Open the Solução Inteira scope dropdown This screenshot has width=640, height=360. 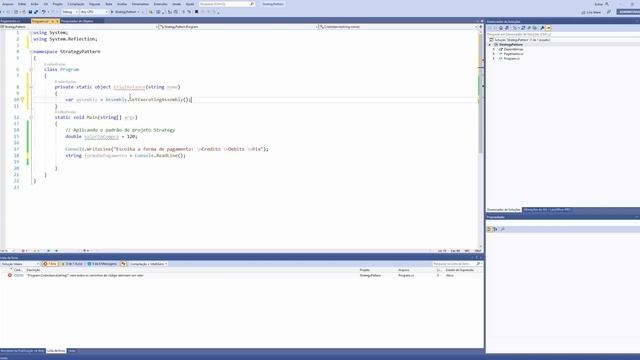20,264
